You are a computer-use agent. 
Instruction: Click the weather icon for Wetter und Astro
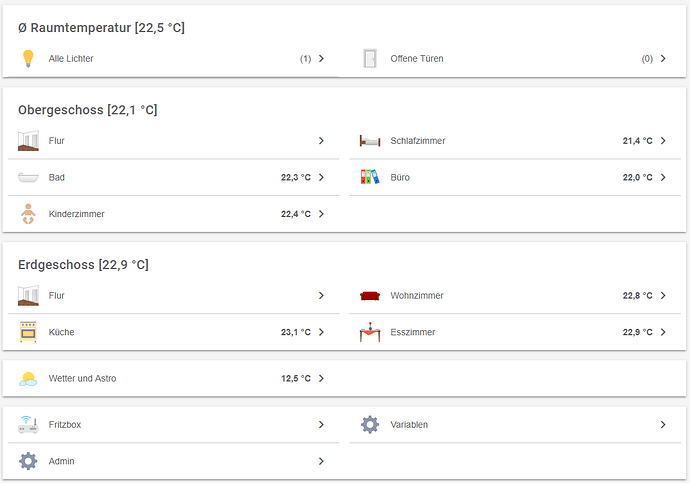click(28, 379)
